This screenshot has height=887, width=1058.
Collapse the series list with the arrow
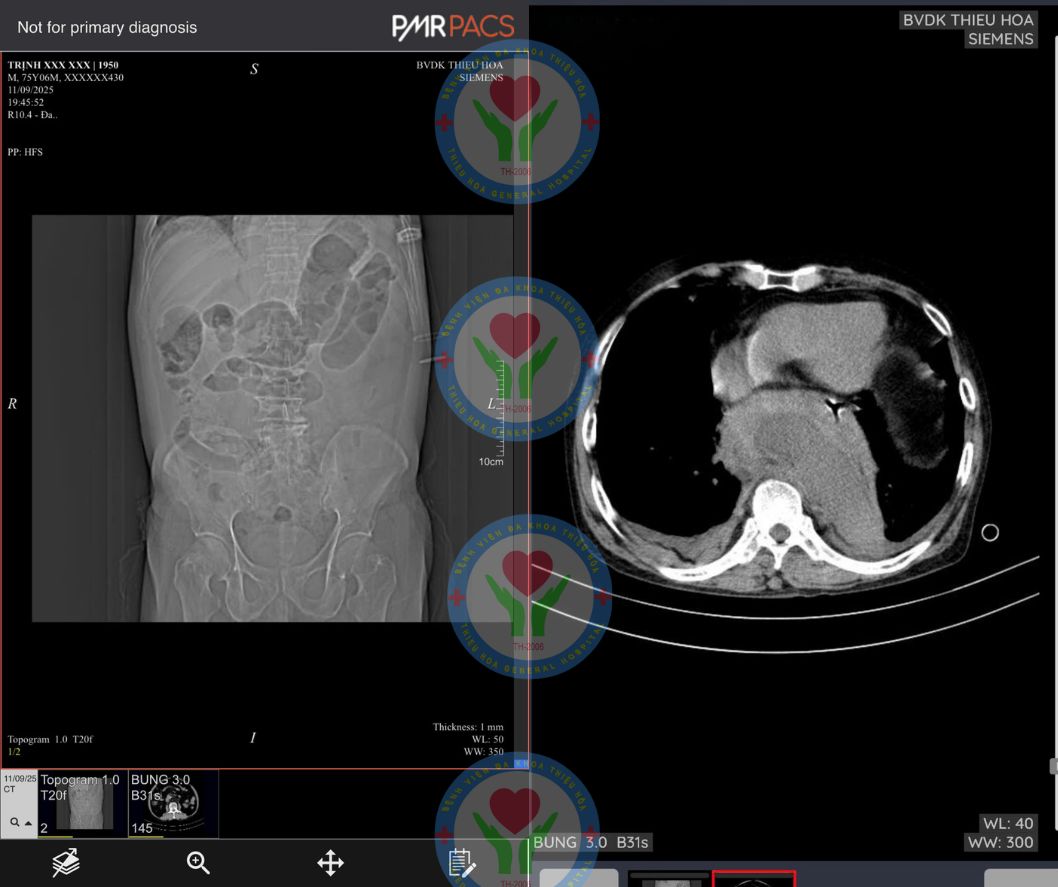pos(28,823)
